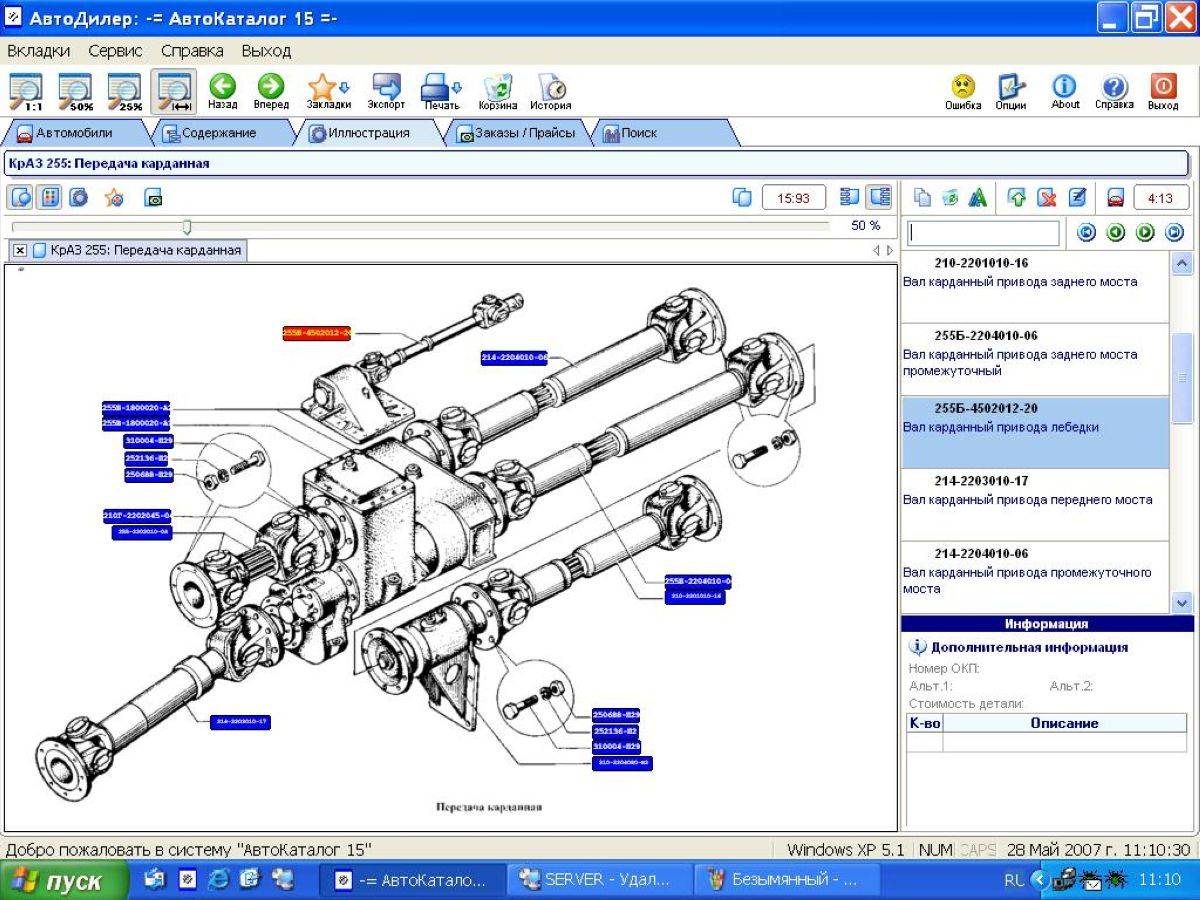This screenshot has width=1200, height=900.
Task: Switch to Заказы / Прайсы tab
Action: point(520,133)
